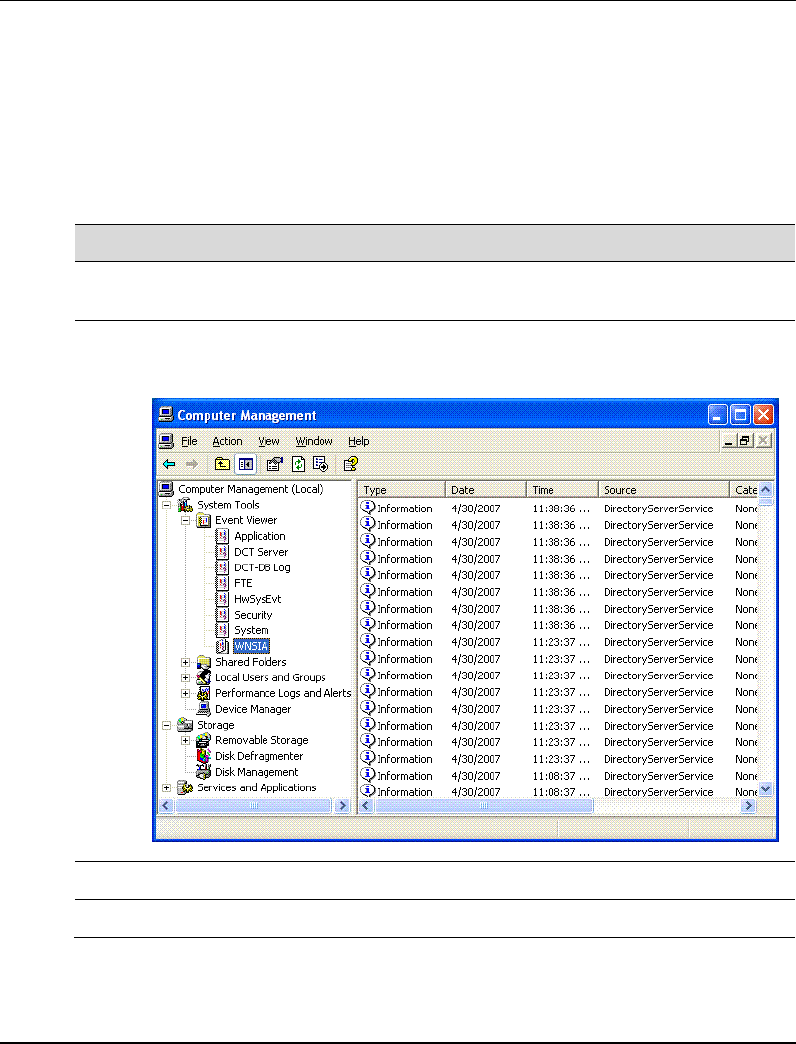Open the Window menu
The height and width of the screenshot is (1044, 796).
(x=313, y=441)
